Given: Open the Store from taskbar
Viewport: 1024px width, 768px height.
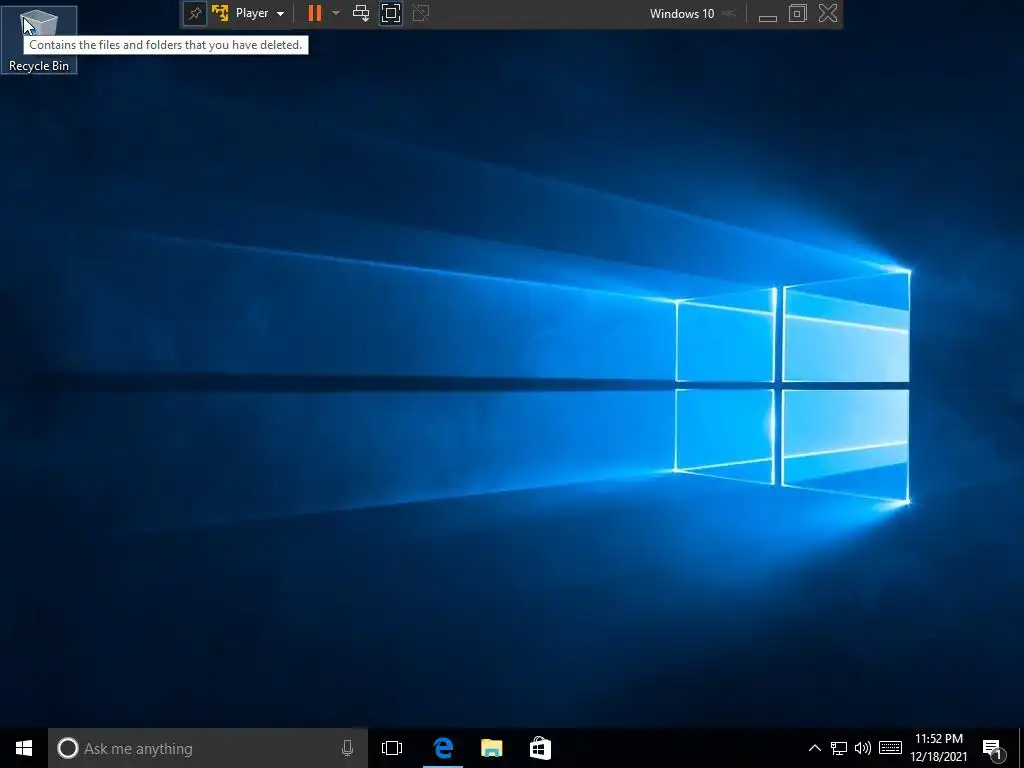Looking at the screenshot, I should point(540,748).
